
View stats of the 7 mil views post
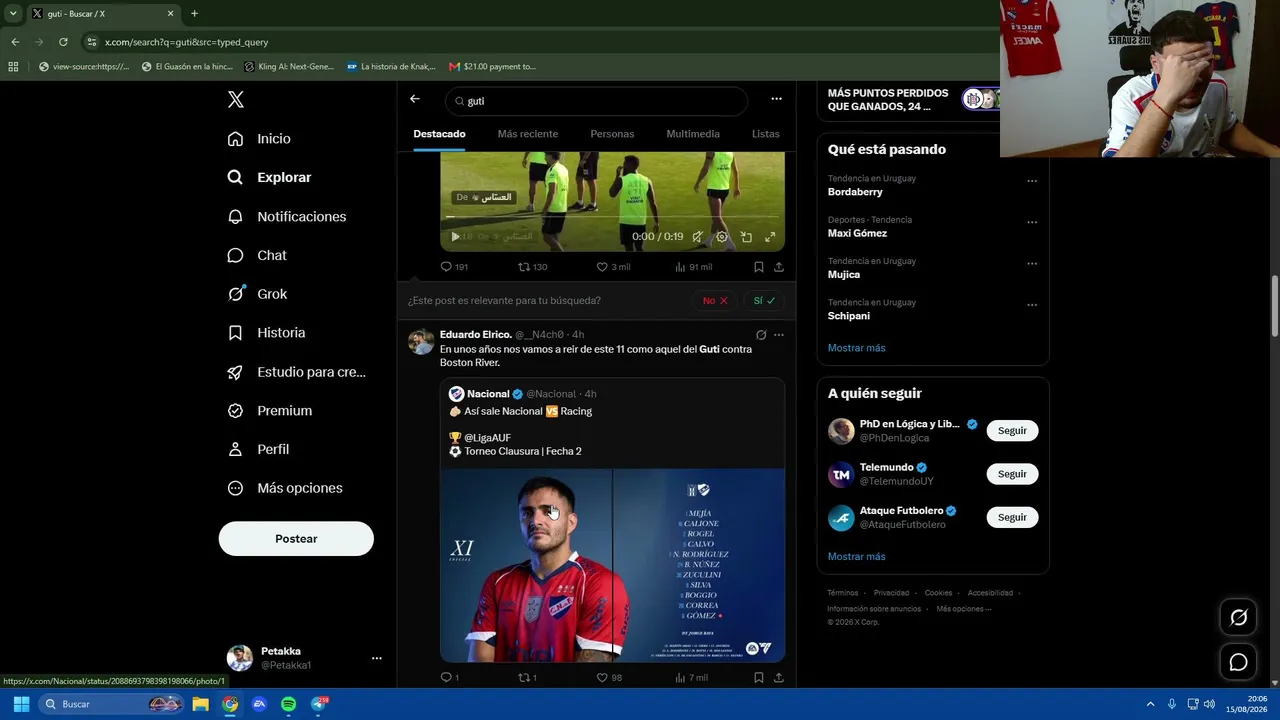point(692,678)
